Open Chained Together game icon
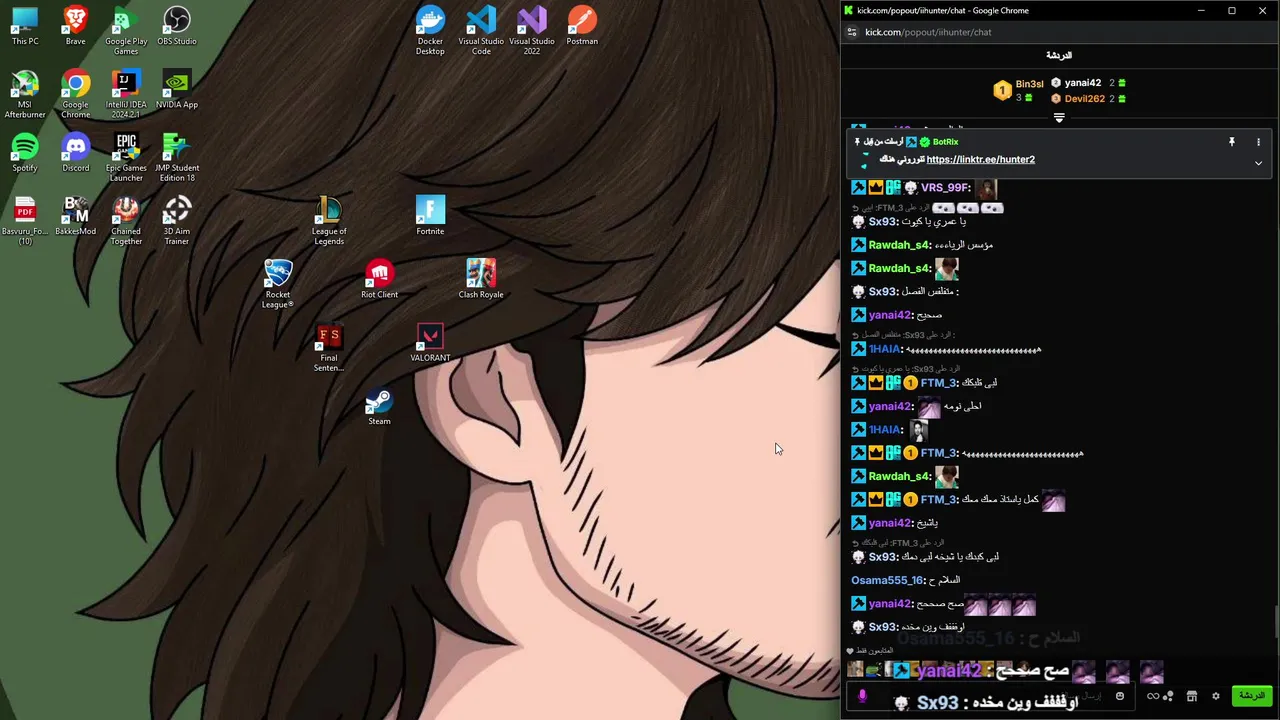The height and width of the screenshot is (720, 1280). pos(126,221)
